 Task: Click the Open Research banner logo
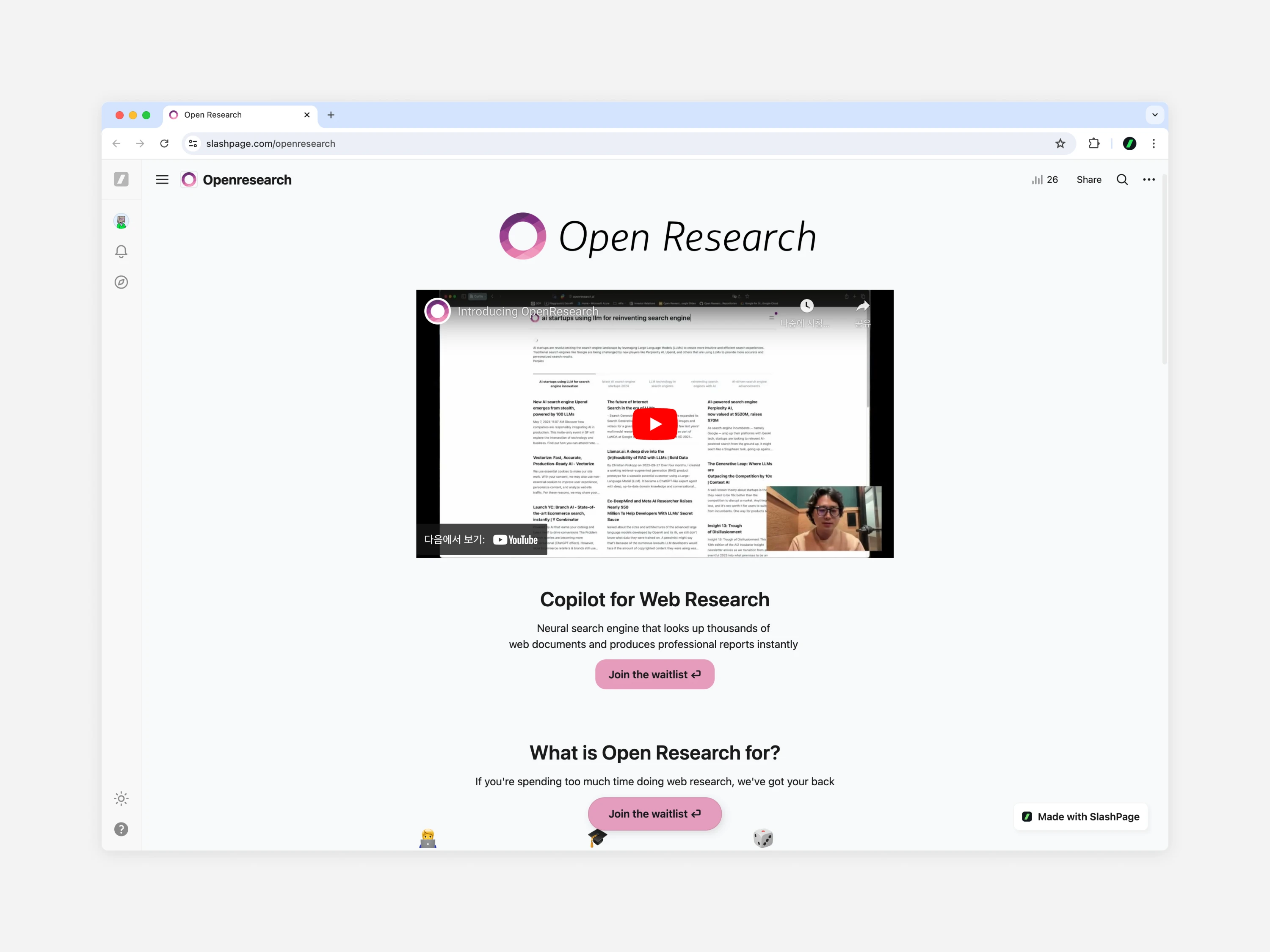[x=658, y=237]
